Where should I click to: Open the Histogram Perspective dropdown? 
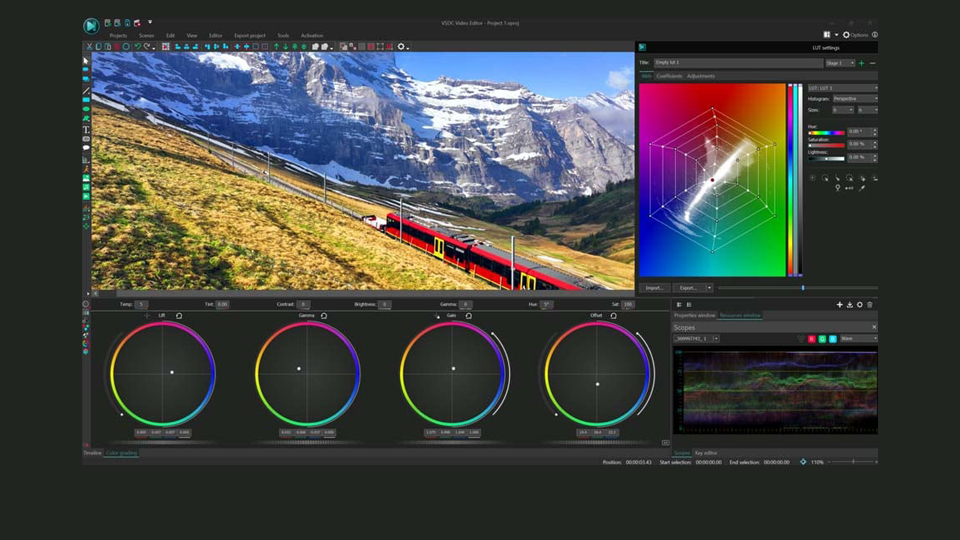pos(855,99)
